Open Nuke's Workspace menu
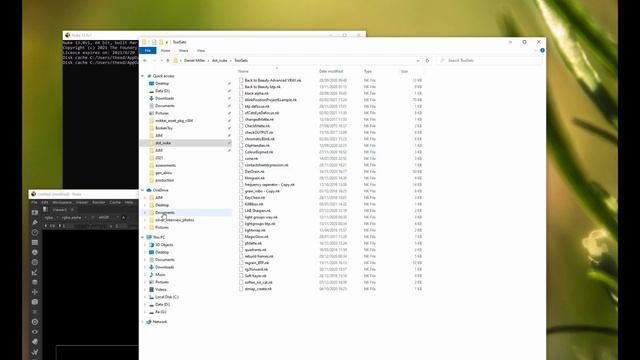640x360 pixels. tap(62, 202)
